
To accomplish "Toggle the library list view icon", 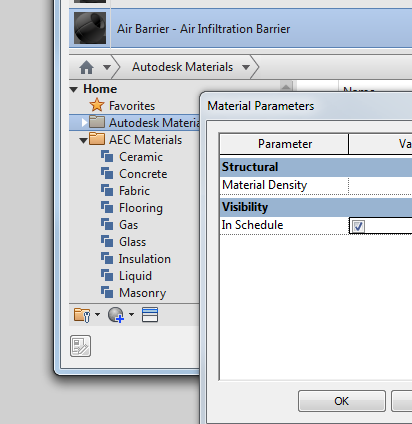I will click(150, 315).
